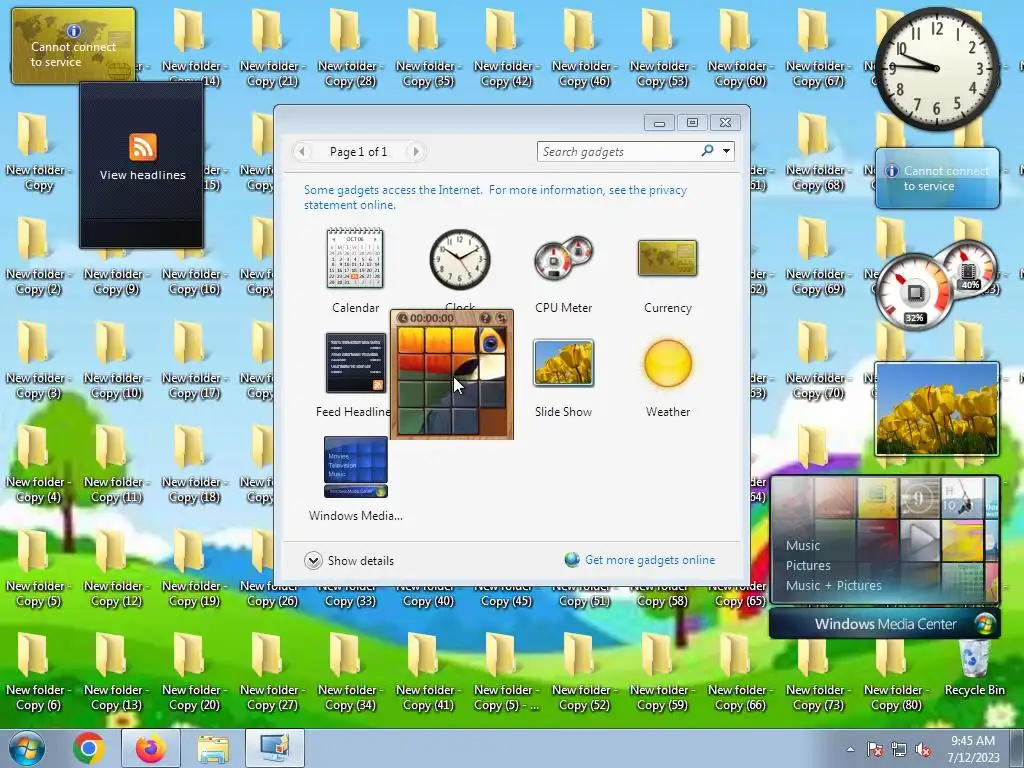This screenshot has height=768, width=1024.
Task: Focus the Search gadgets field
Action: tap(617, 152)
